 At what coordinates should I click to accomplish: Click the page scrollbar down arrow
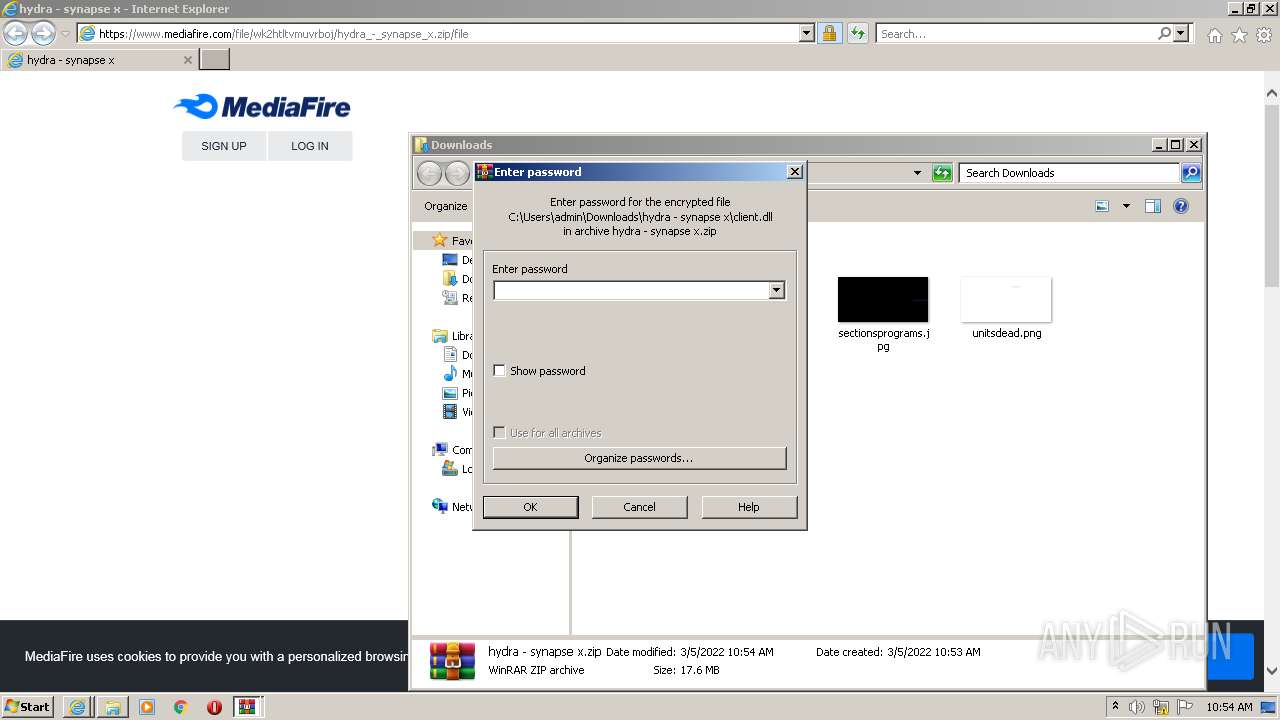click(x=1271, y=671)
